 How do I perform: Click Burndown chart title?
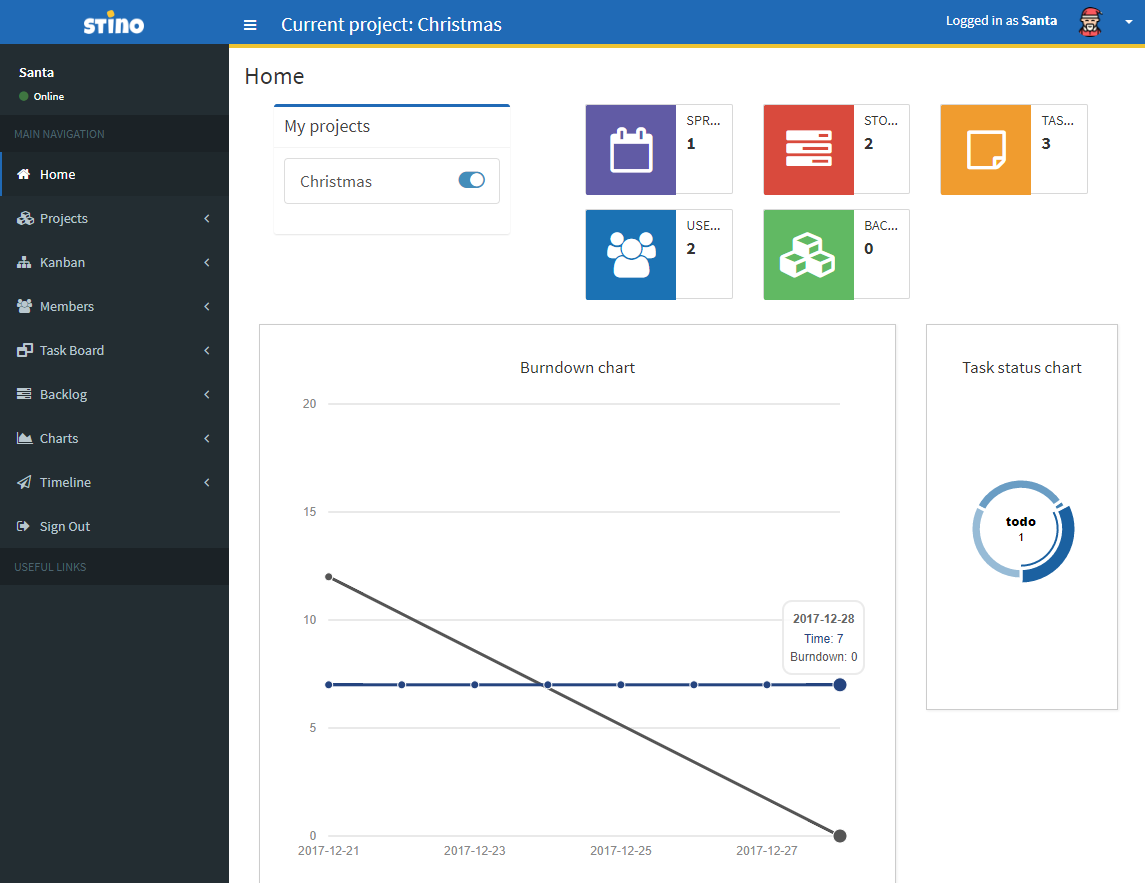coord(577,367)
